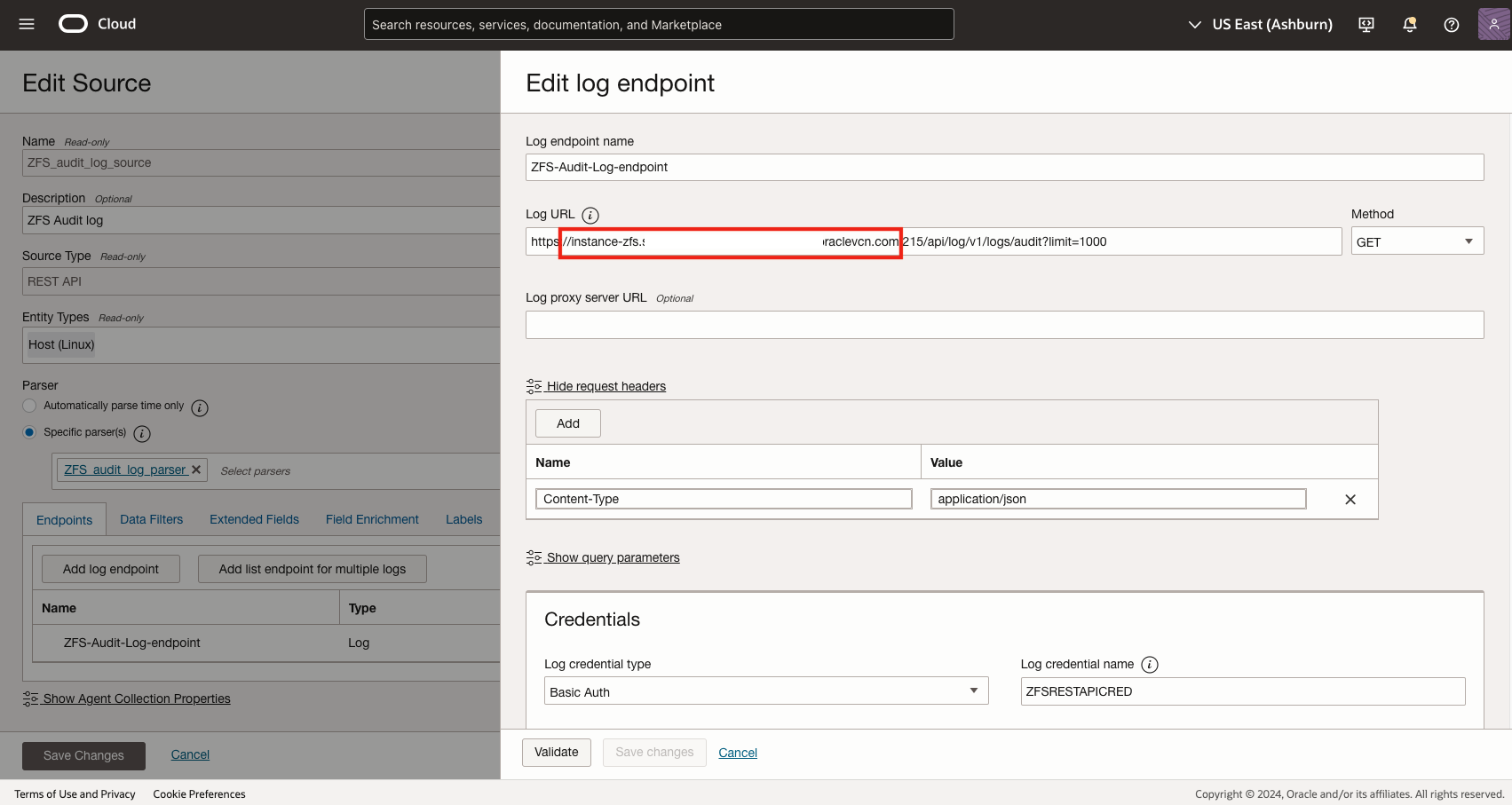Image resolution: width=1512 pixels, height=805 pixels.
Task: Delete the Content-Type request header row
Action: pos(1350,499)
